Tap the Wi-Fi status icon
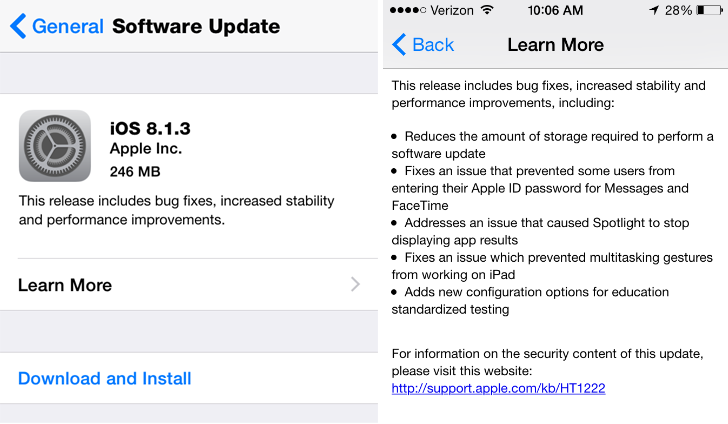The image size is (728, 424). pyautogui.click(x=487, y=10)
